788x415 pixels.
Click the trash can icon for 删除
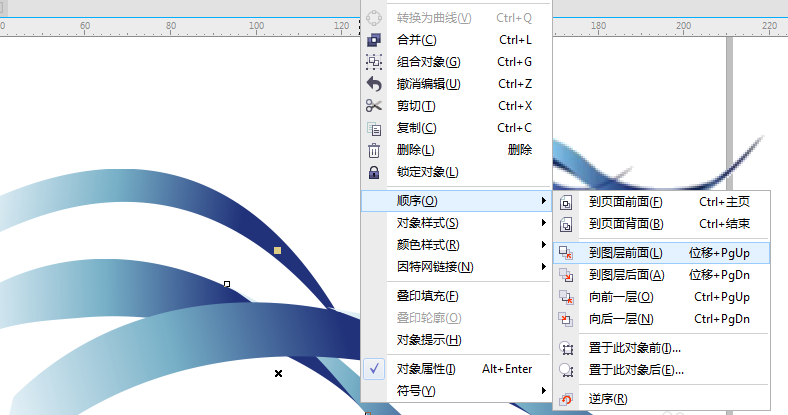374,150
